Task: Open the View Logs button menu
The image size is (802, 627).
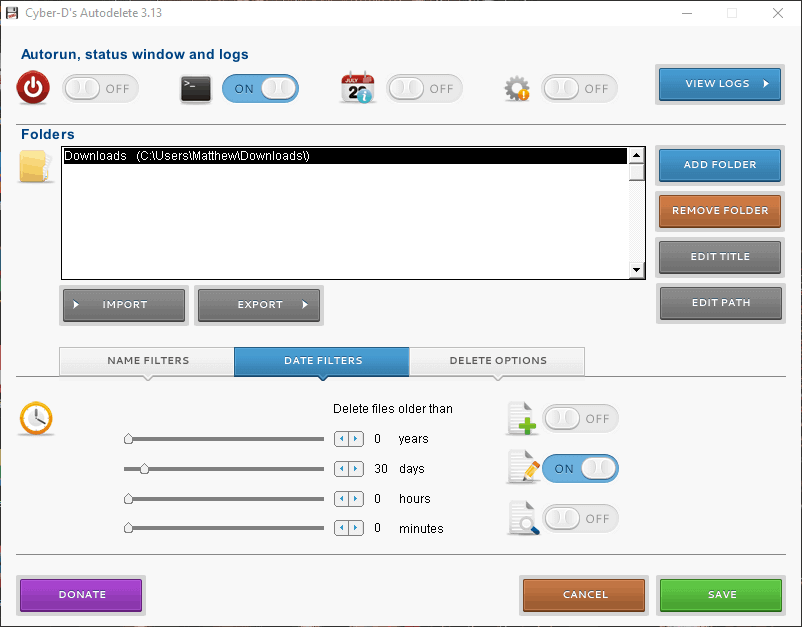Action: click(720, 84)
